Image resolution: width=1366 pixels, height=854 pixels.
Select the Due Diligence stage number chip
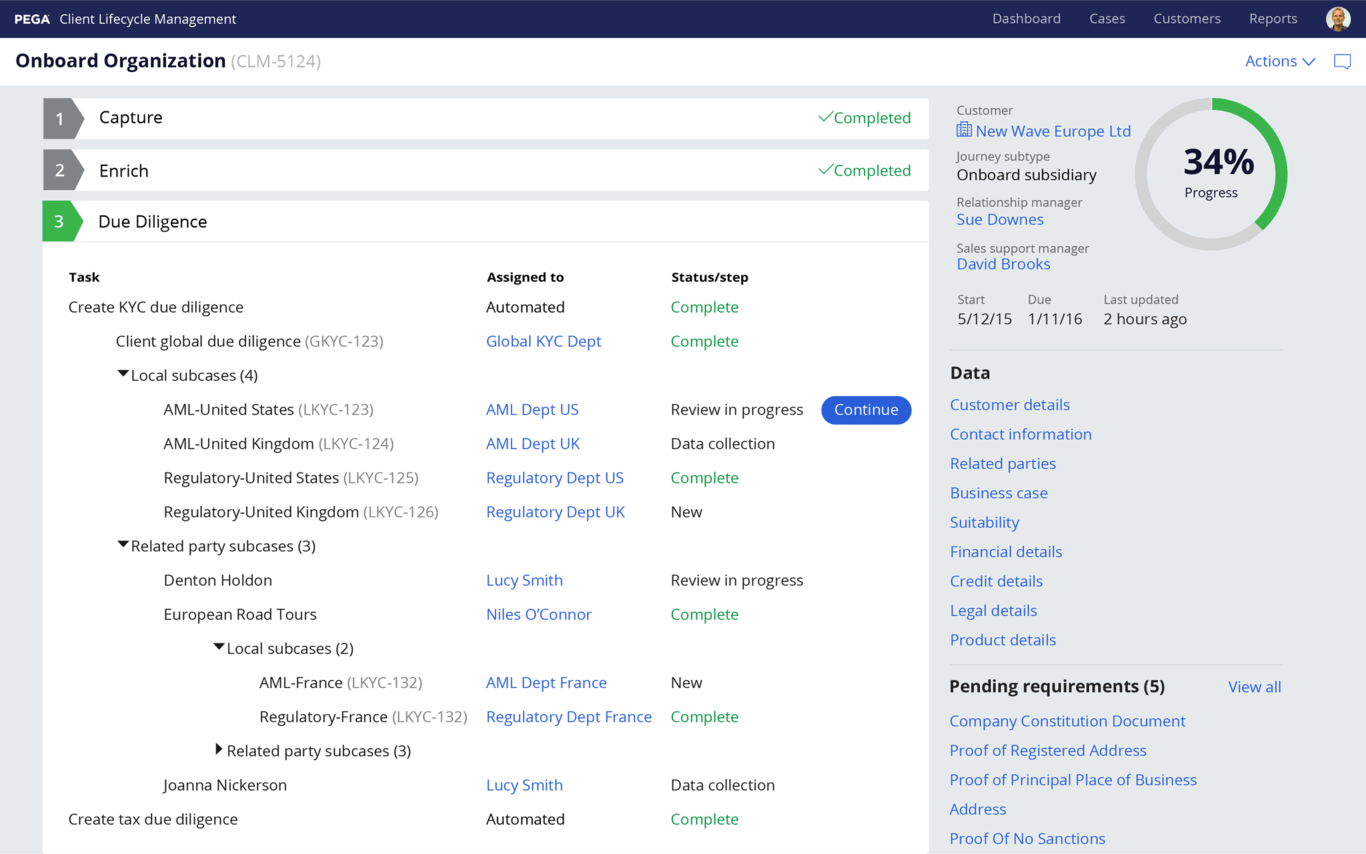tap(61, 221)
